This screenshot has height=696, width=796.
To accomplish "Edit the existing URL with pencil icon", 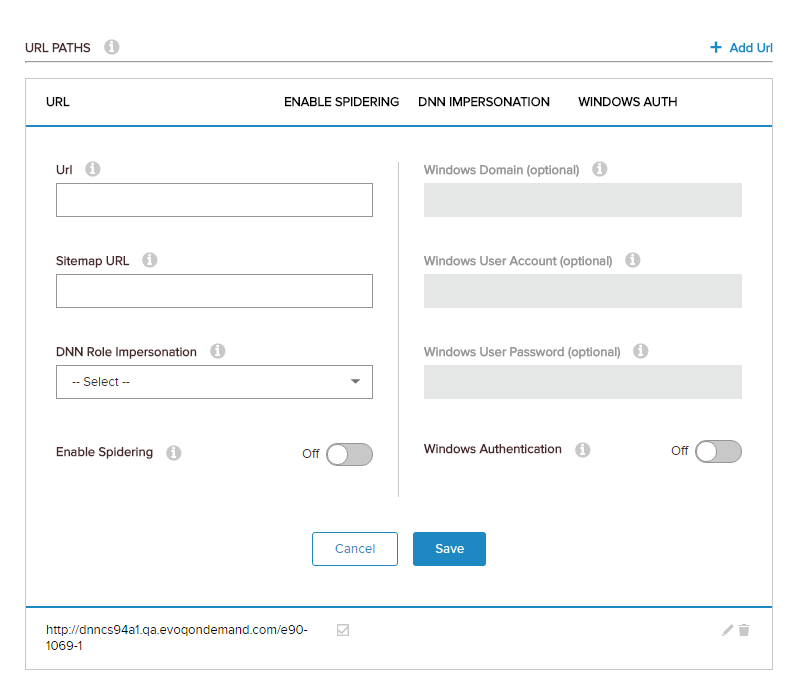I will pos(727,630).
